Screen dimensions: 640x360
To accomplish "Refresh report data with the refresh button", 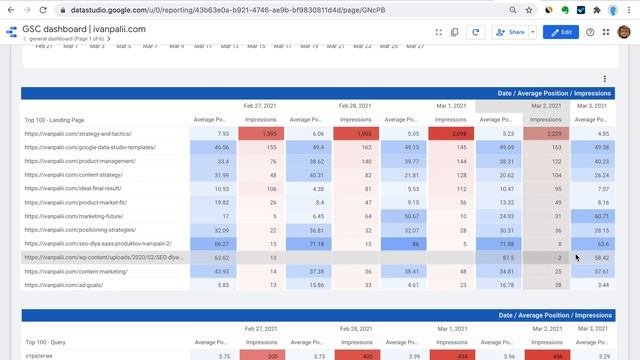I will pos(476,32).
